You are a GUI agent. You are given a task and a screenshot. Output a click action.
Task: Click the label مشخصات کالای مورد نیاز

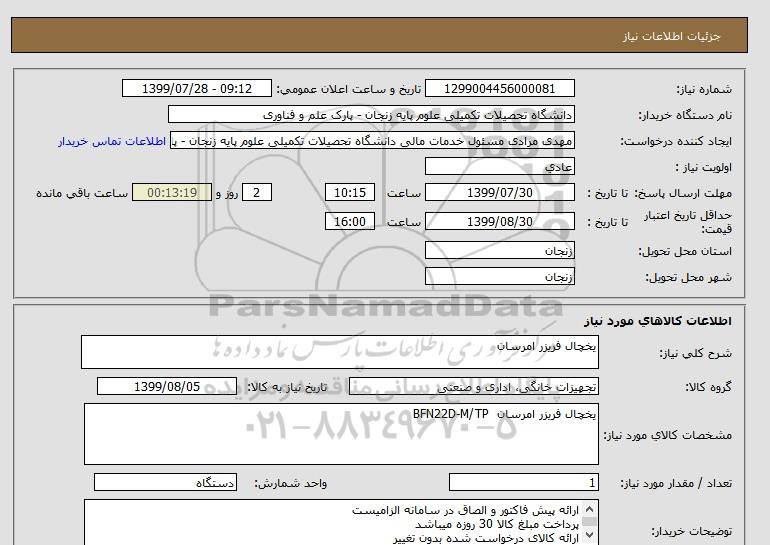(667, 435)
